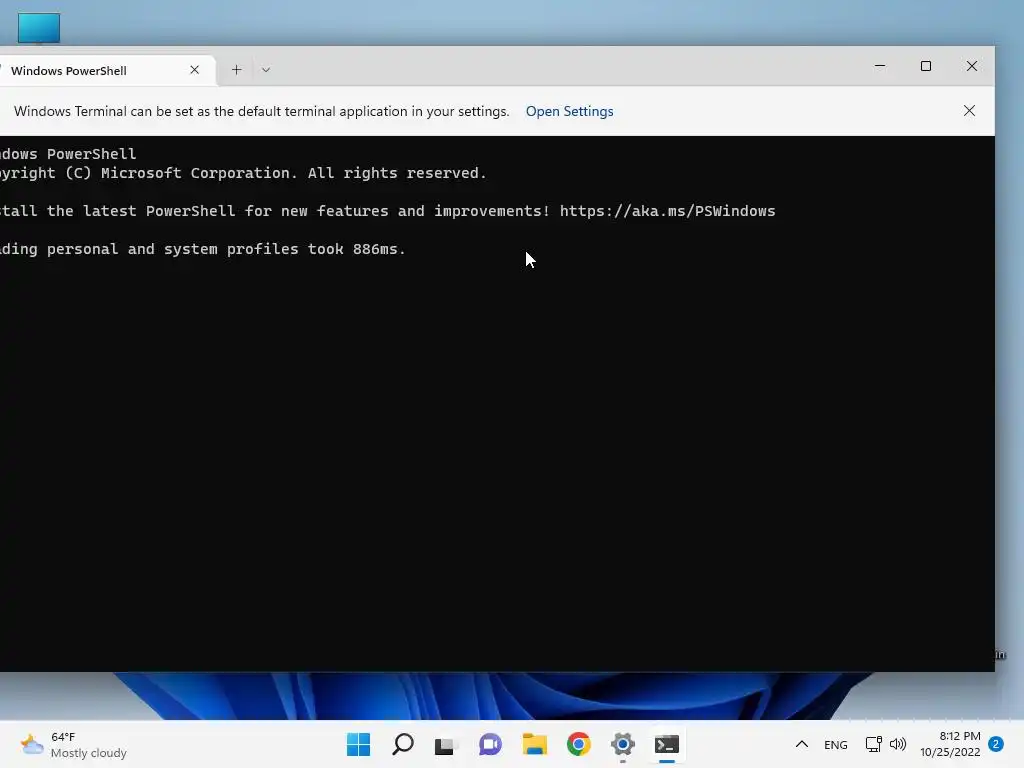Click the https://aka.ms/PSWindows URL text

[x=667, y=211]
